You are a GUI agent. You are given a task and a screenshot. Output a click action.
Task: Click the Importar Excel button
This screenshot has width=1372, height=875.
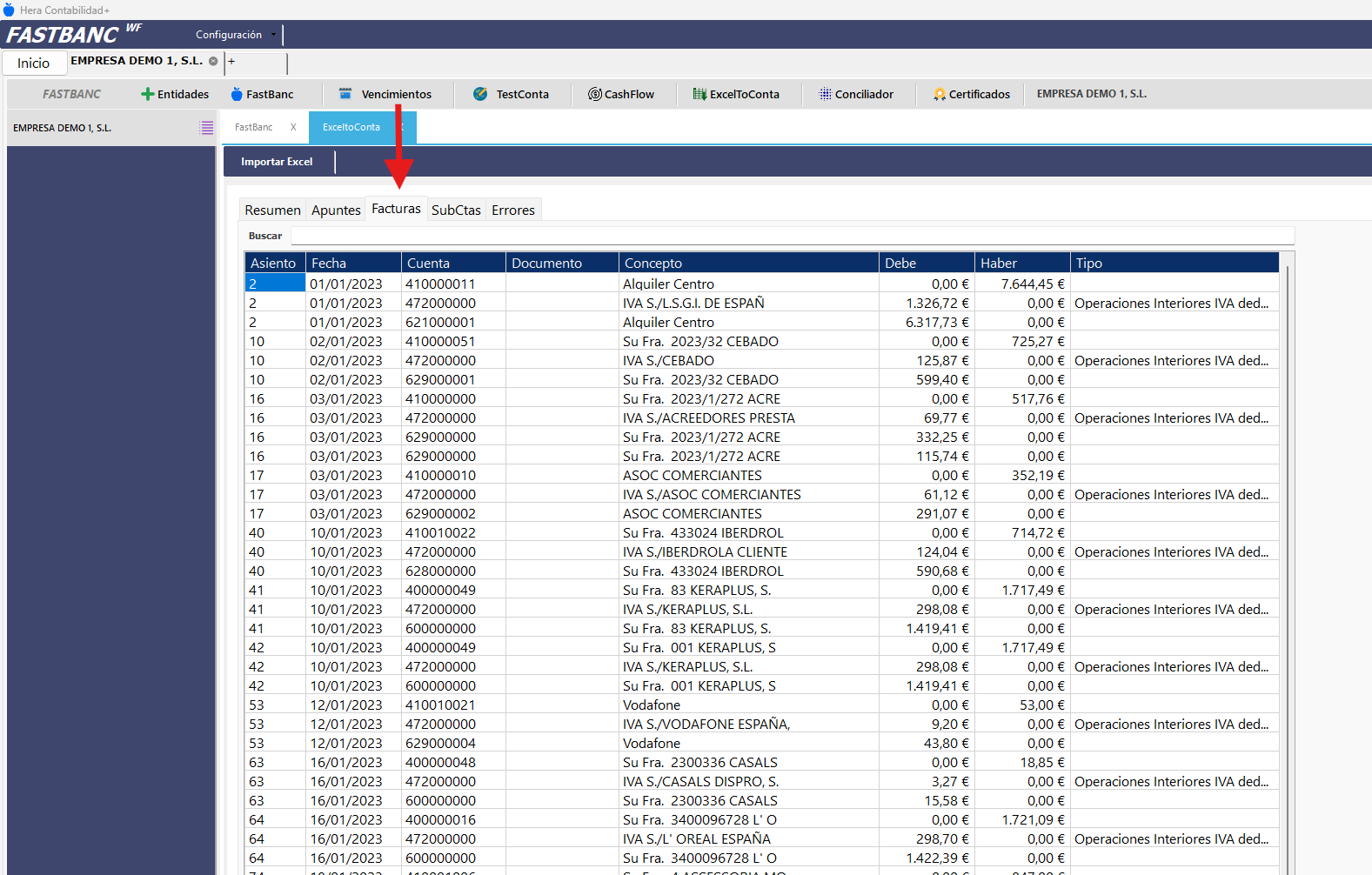[277, 162]
